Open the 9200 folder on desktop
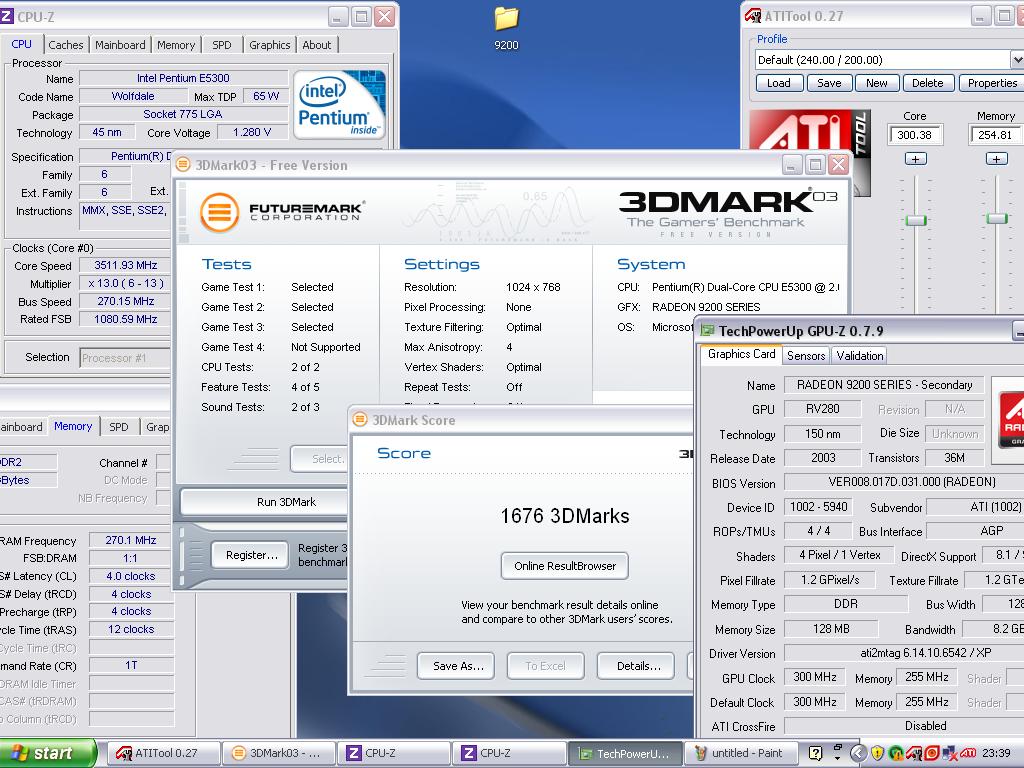This screenshot has width=1024, height=768. (x=506, y=26)
